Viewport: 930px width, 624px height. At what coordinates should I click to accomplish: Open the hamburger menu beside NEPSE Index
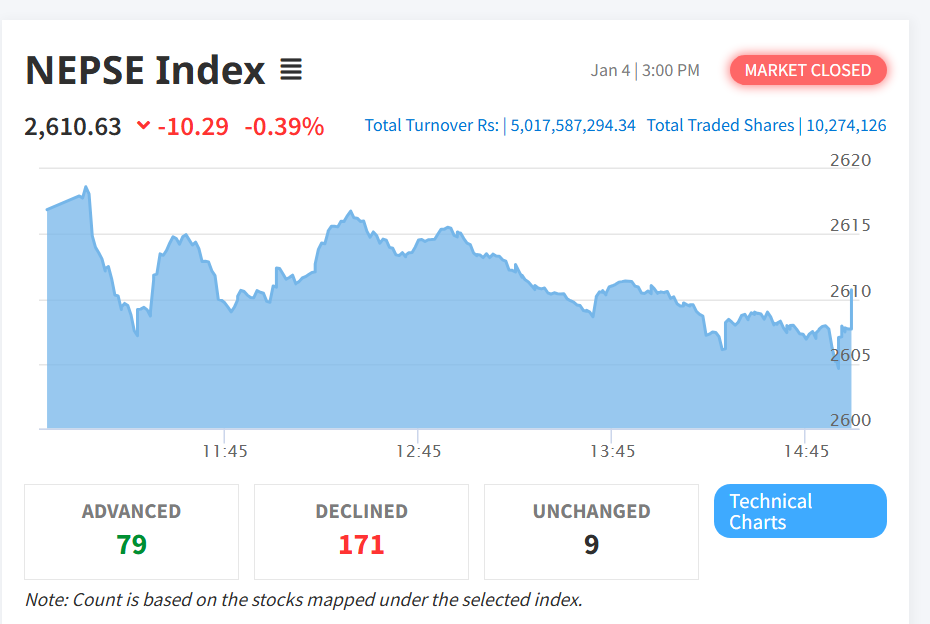[290, 70]
